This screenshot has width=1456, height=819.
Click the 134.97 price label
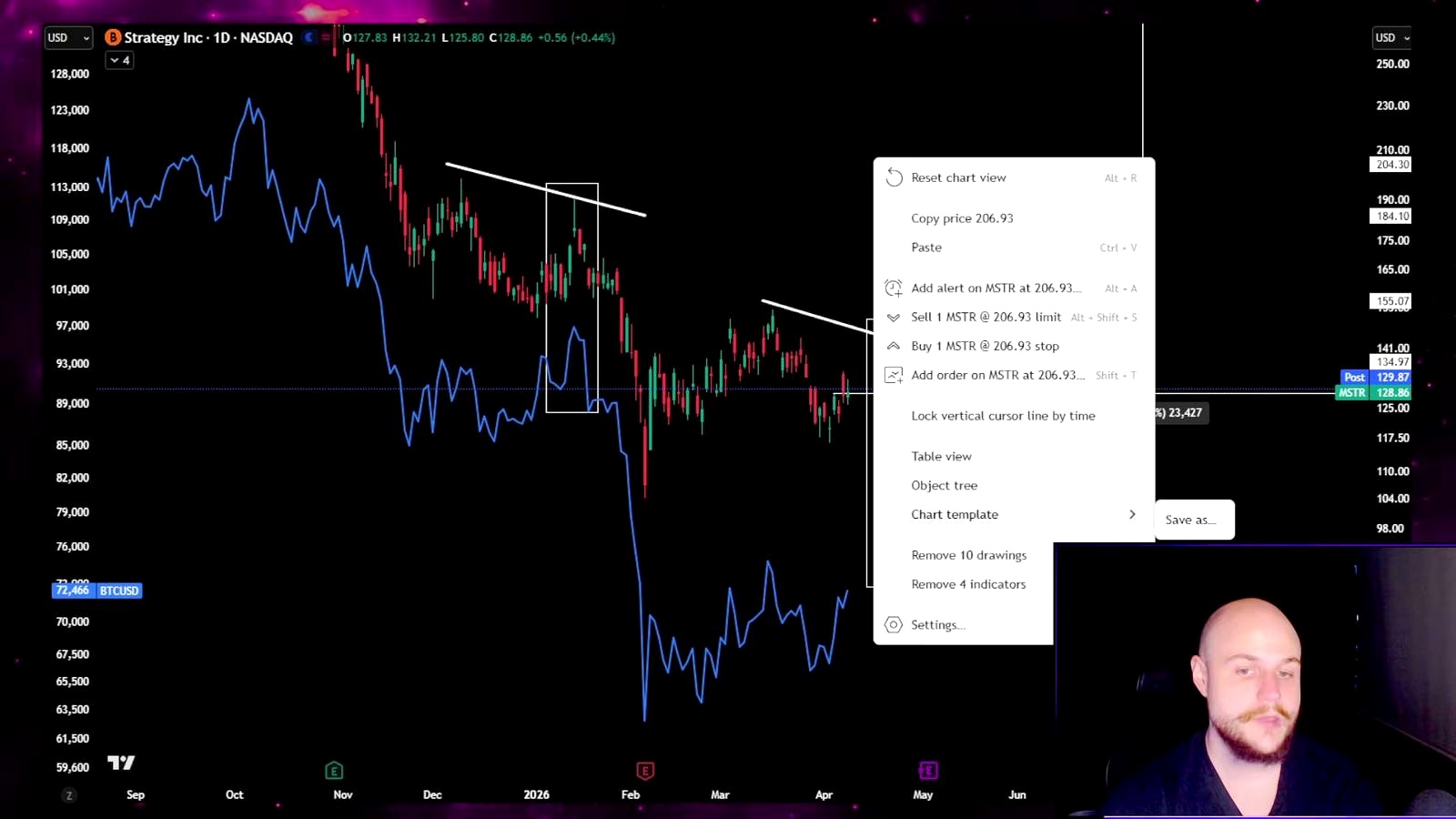1392,362
